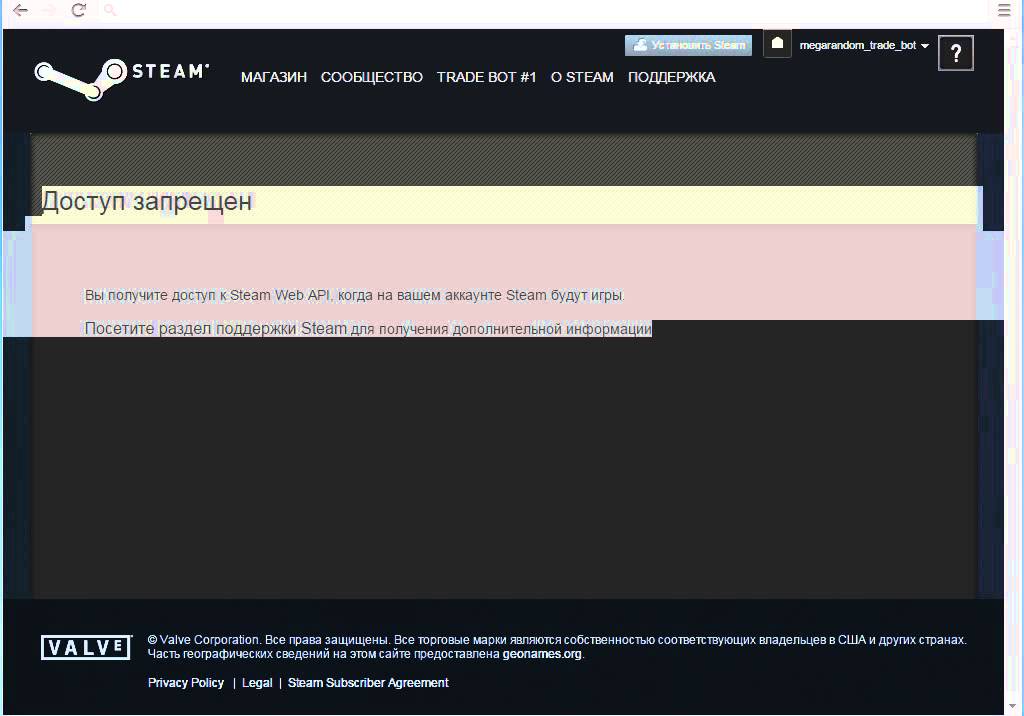The image size is (1024, 716).
Task: Open the СООБЩЕСТВО menu
Action: [x=372, y=77]
